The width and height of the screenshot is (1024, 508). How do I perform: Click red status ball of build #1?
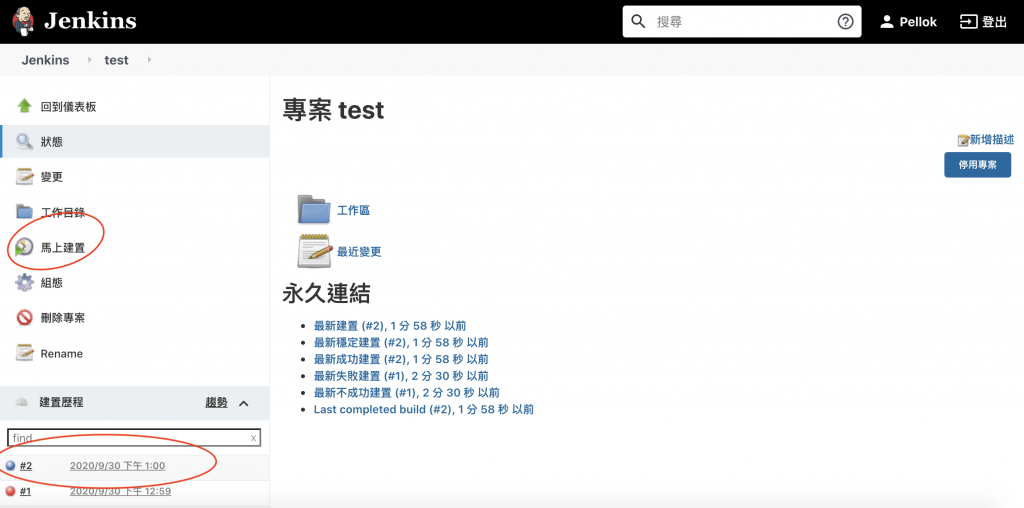pos(10,491)
